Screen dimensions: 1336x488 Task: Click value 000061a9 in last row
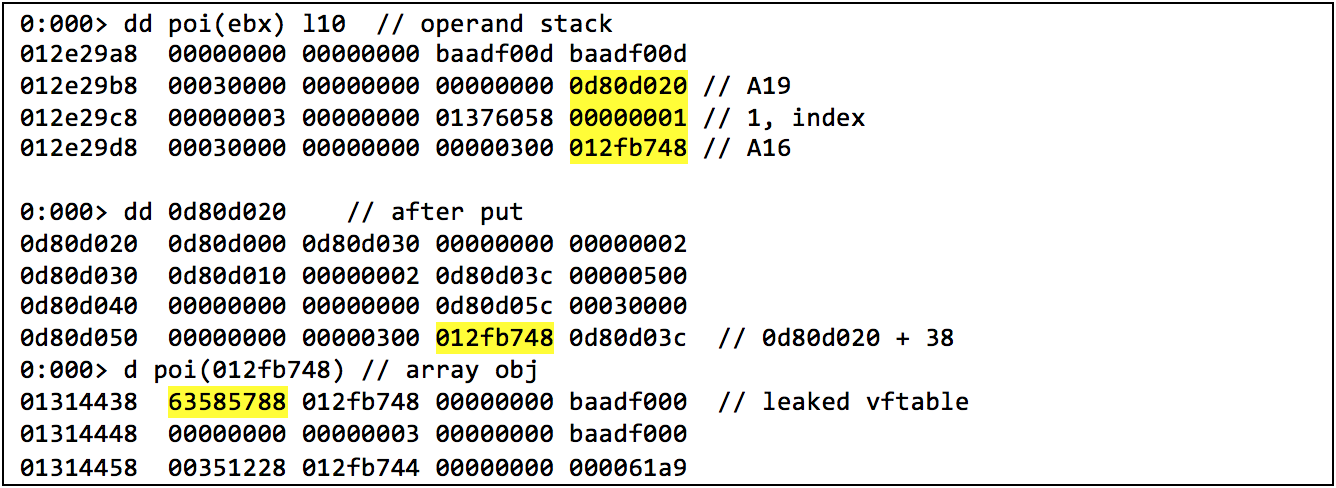coord(628,464)
